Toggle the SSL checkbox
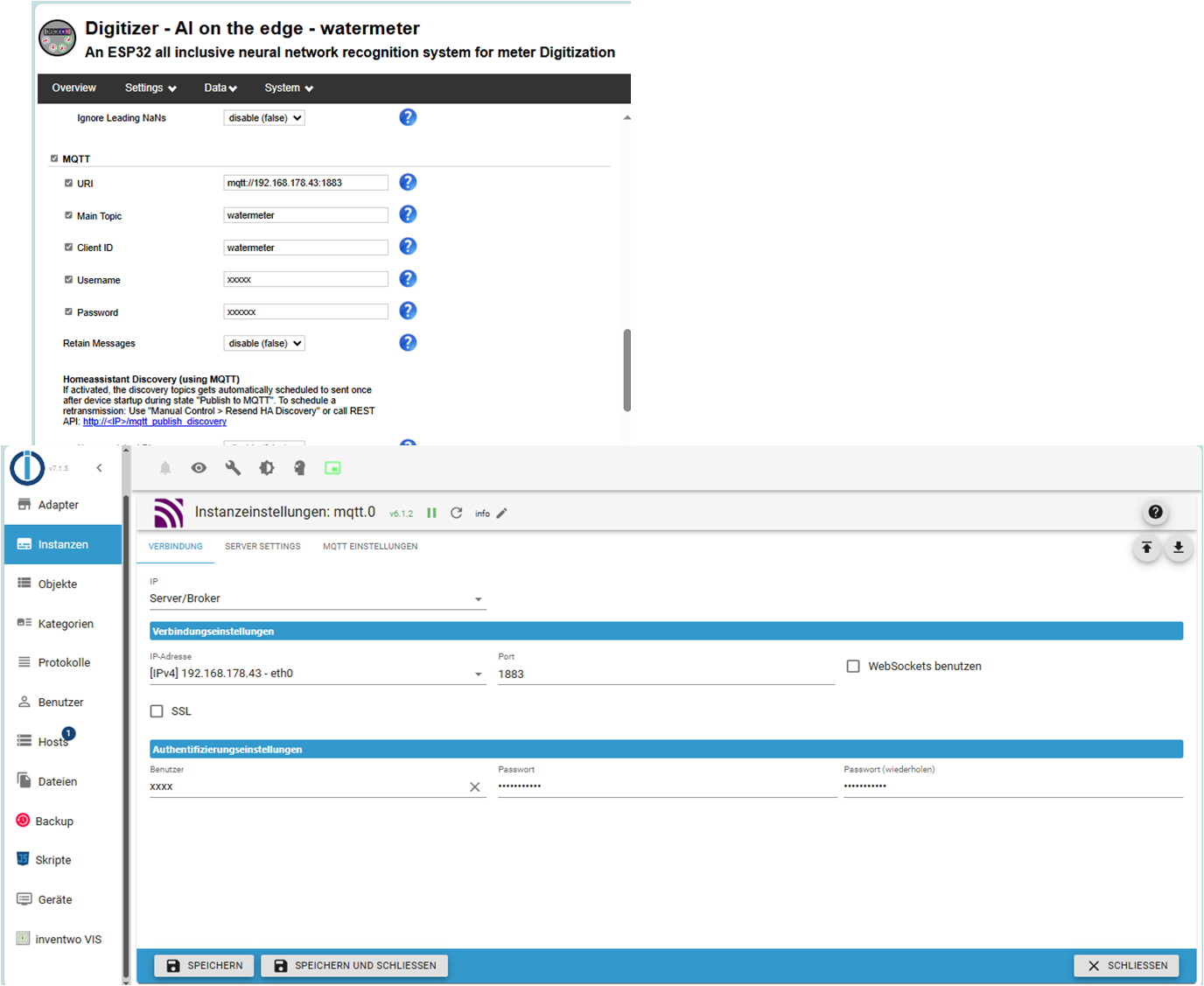1204x986 pixels. pyautogui.click(x=157, y=711)
